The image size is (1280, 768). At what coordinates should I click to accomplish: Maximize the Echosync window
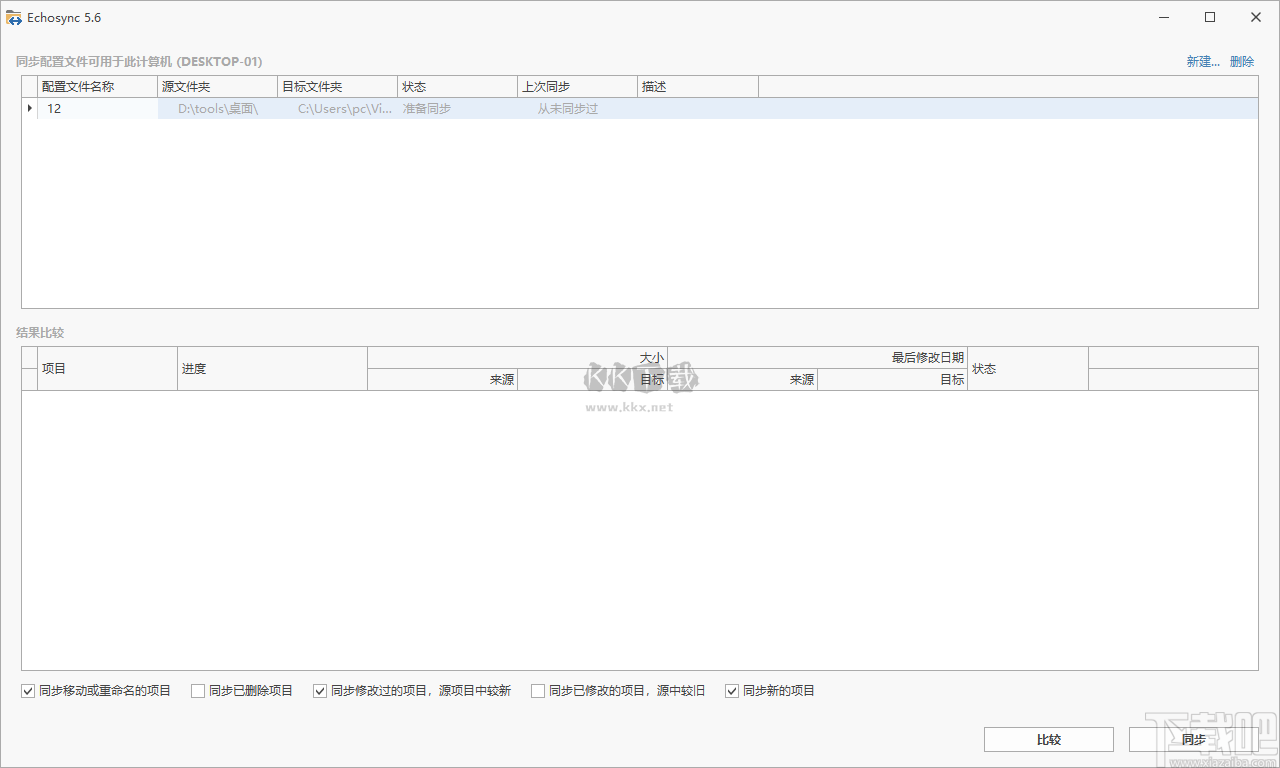[x=1209, y=17]
